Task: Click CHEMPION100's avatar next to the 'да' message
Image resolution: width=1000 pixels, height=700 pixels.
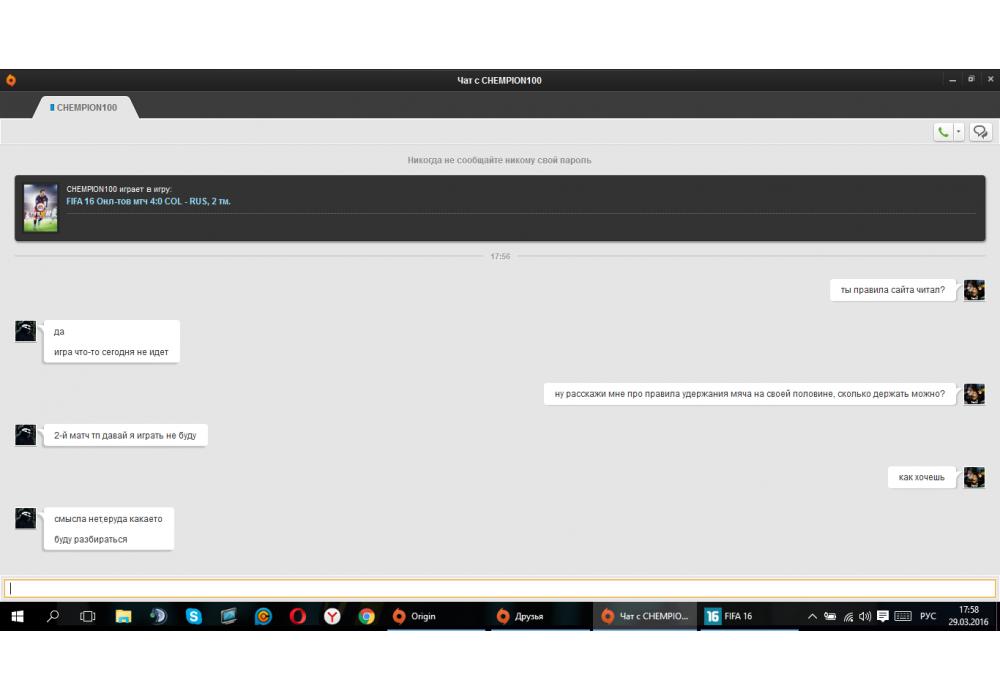Action: [x=26, y=332]
